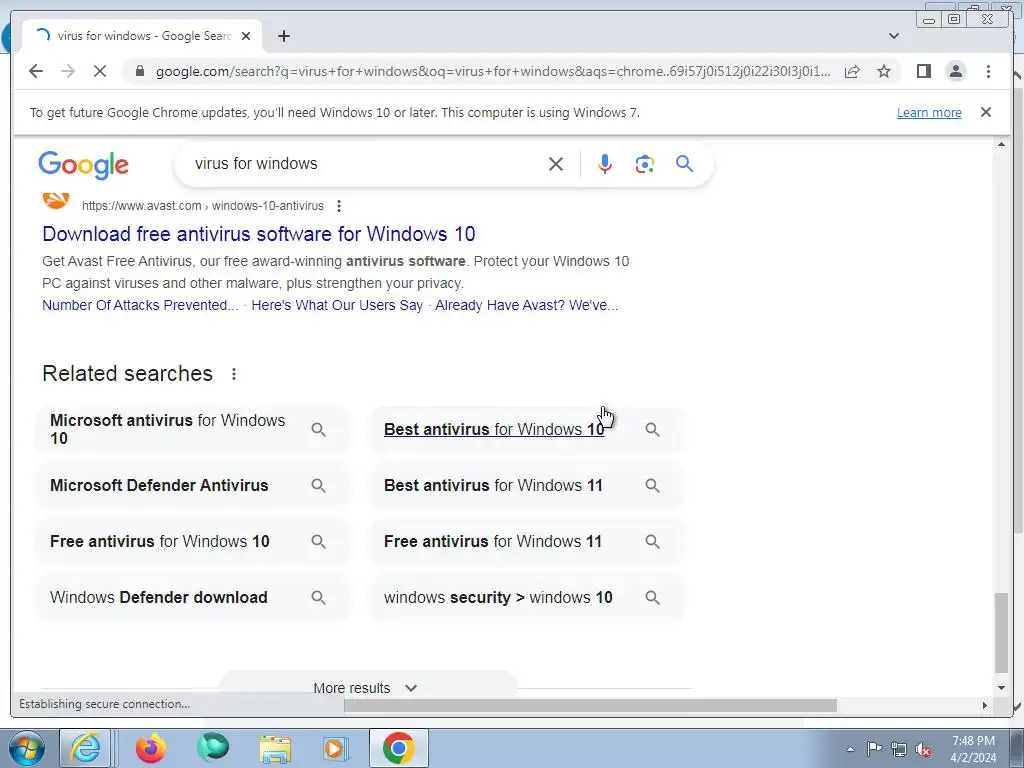Open the Chrome profile menu
This screenshot has width=1024, height=768.
pyautogui.click(x=955, y=71)
